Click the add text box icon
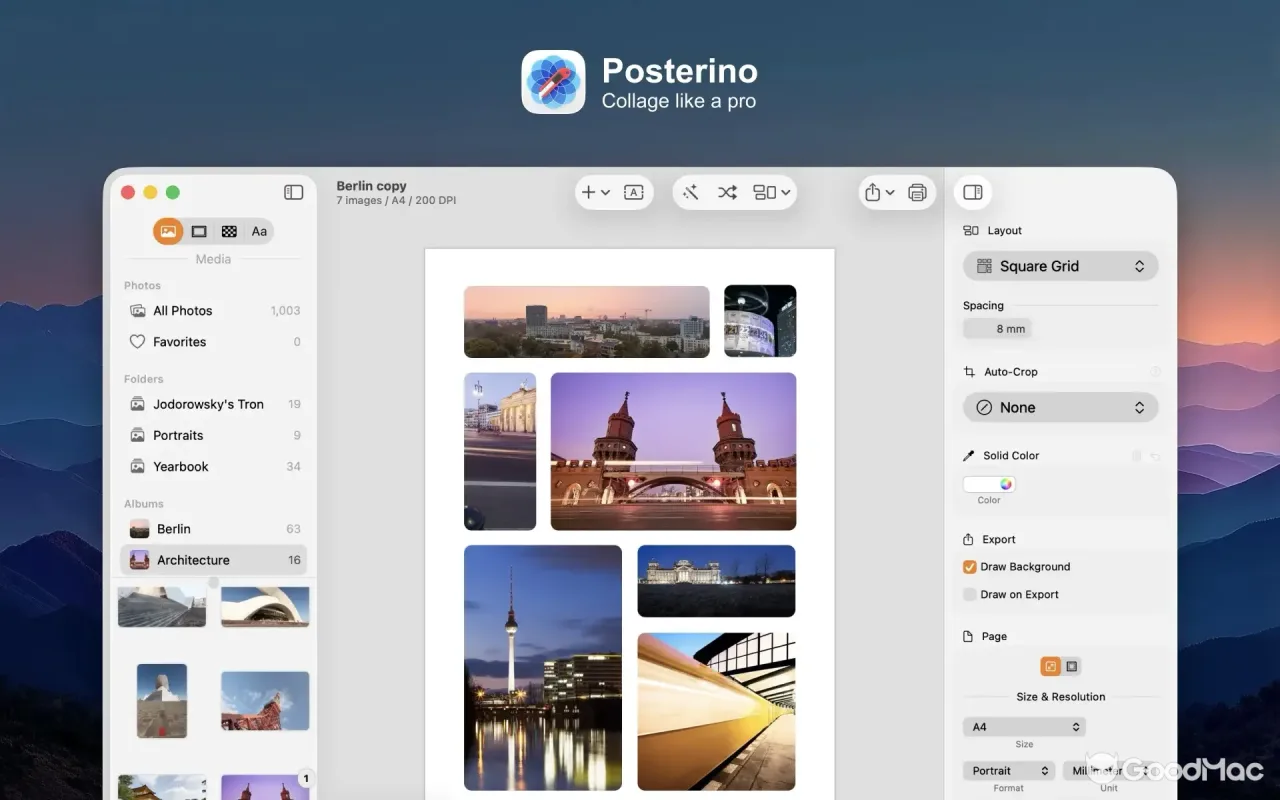Image resolution: width=1280 pixels, height=800 pixels. [x=634, y=192]
